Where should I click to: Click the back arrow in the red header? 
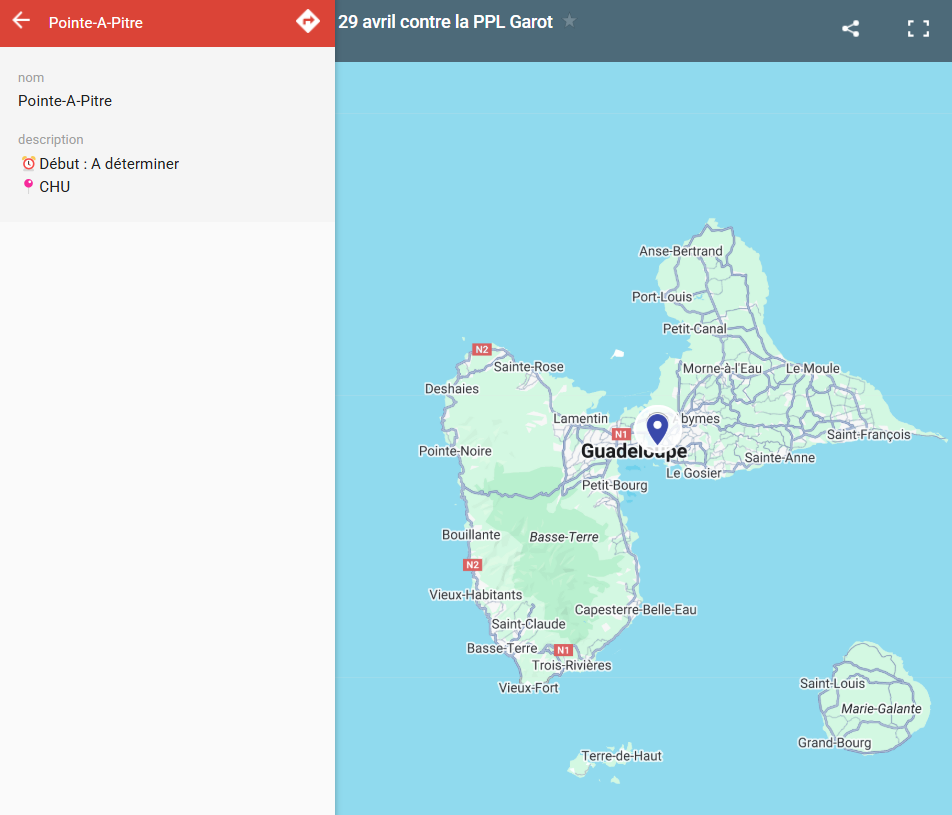(21, 21)
